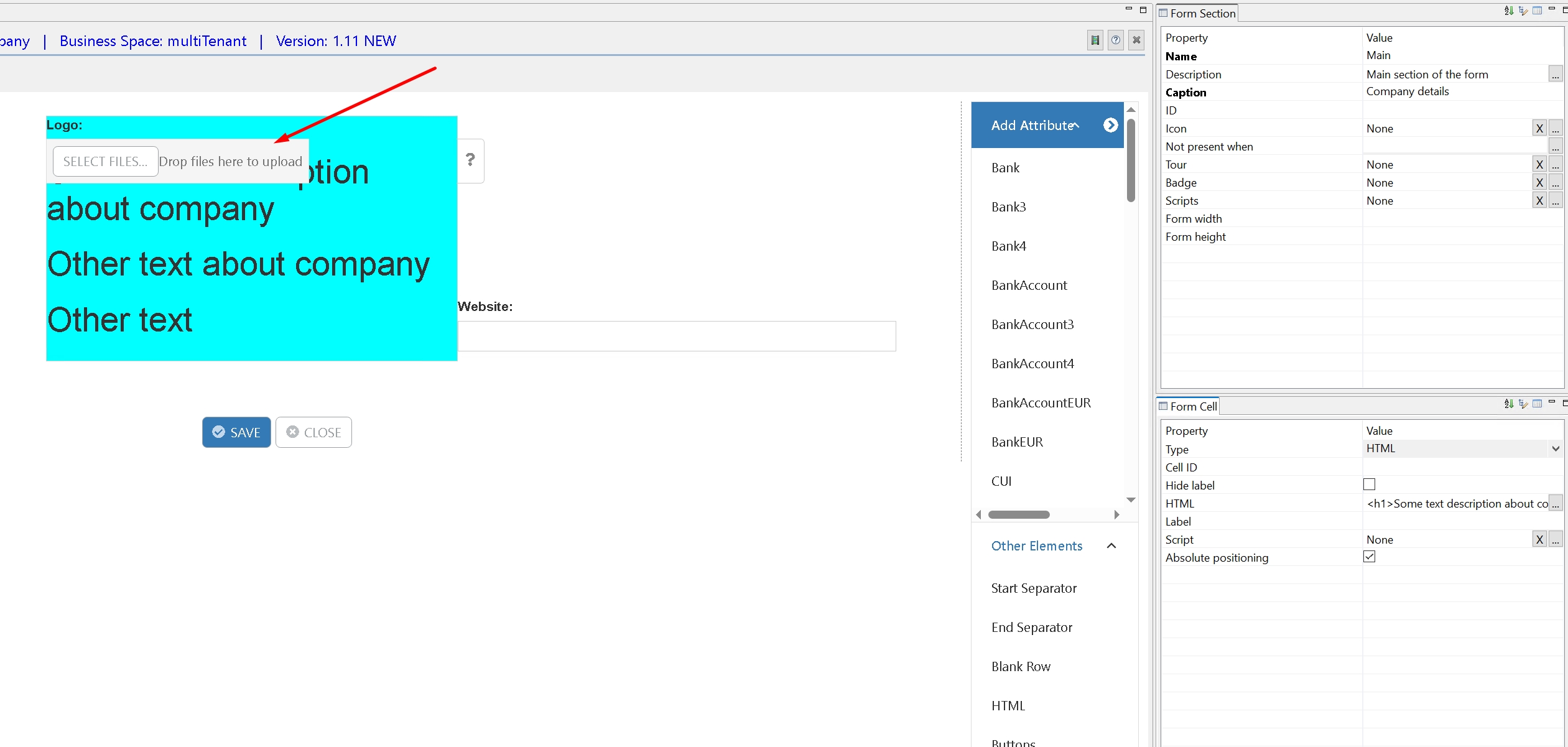Screen dimensions: 1568x747
Task: Select HTML type dropdown in Form Cell
Action: pos(1460,449)
